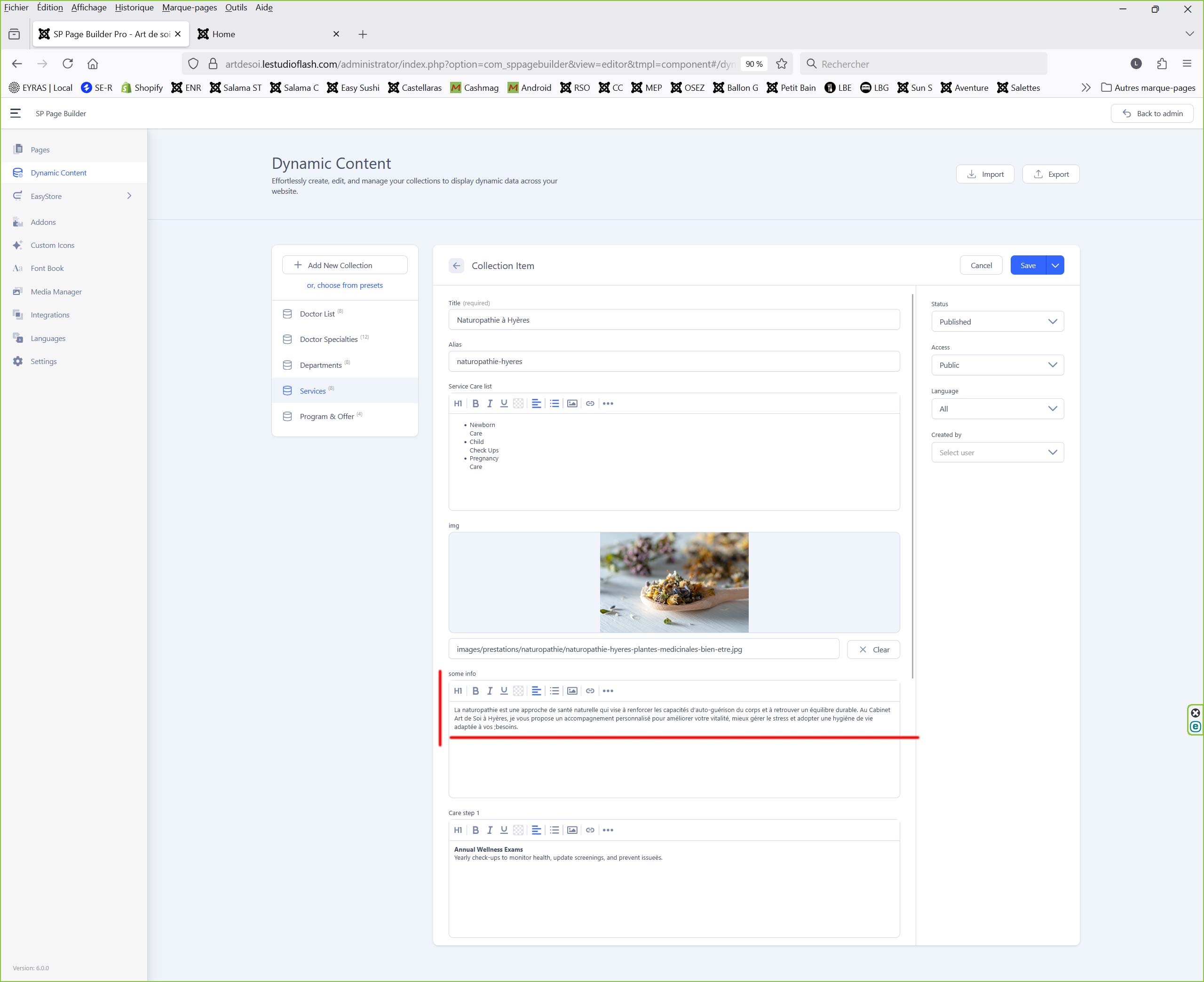Screen dimensions: 1204x982
Task: Open bullet list option in some info editor
Action: point(554,691)
